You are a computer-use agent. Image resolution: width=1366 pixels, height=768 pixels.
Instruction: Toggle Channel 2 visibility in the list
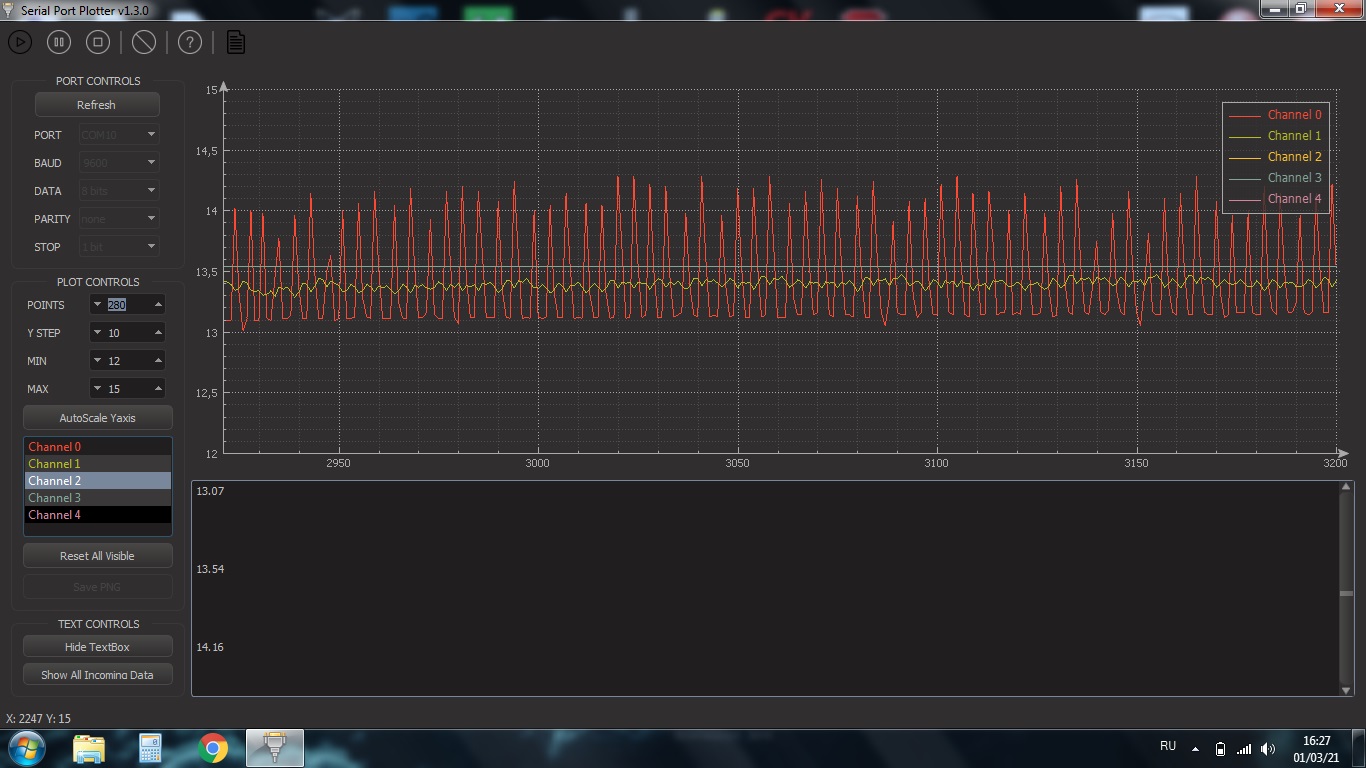point(97,481)
